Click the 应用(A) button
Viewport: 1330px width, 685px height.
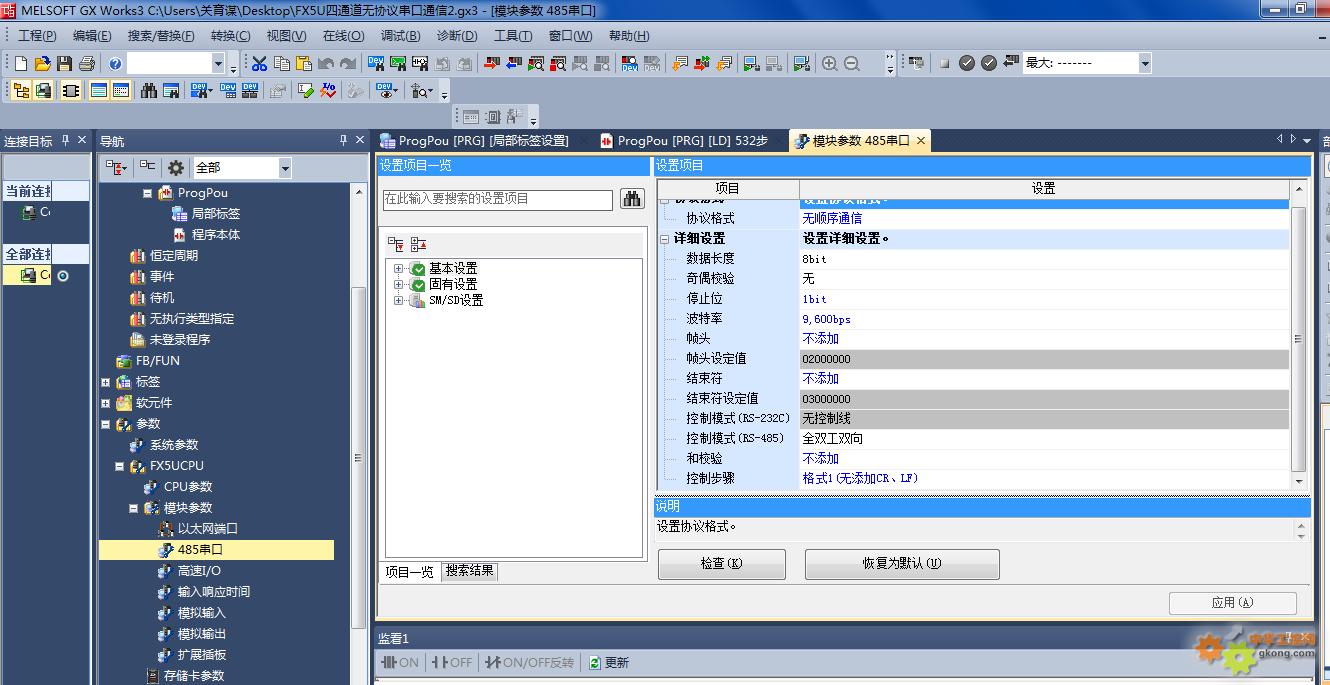click(x=1232, y=603)
